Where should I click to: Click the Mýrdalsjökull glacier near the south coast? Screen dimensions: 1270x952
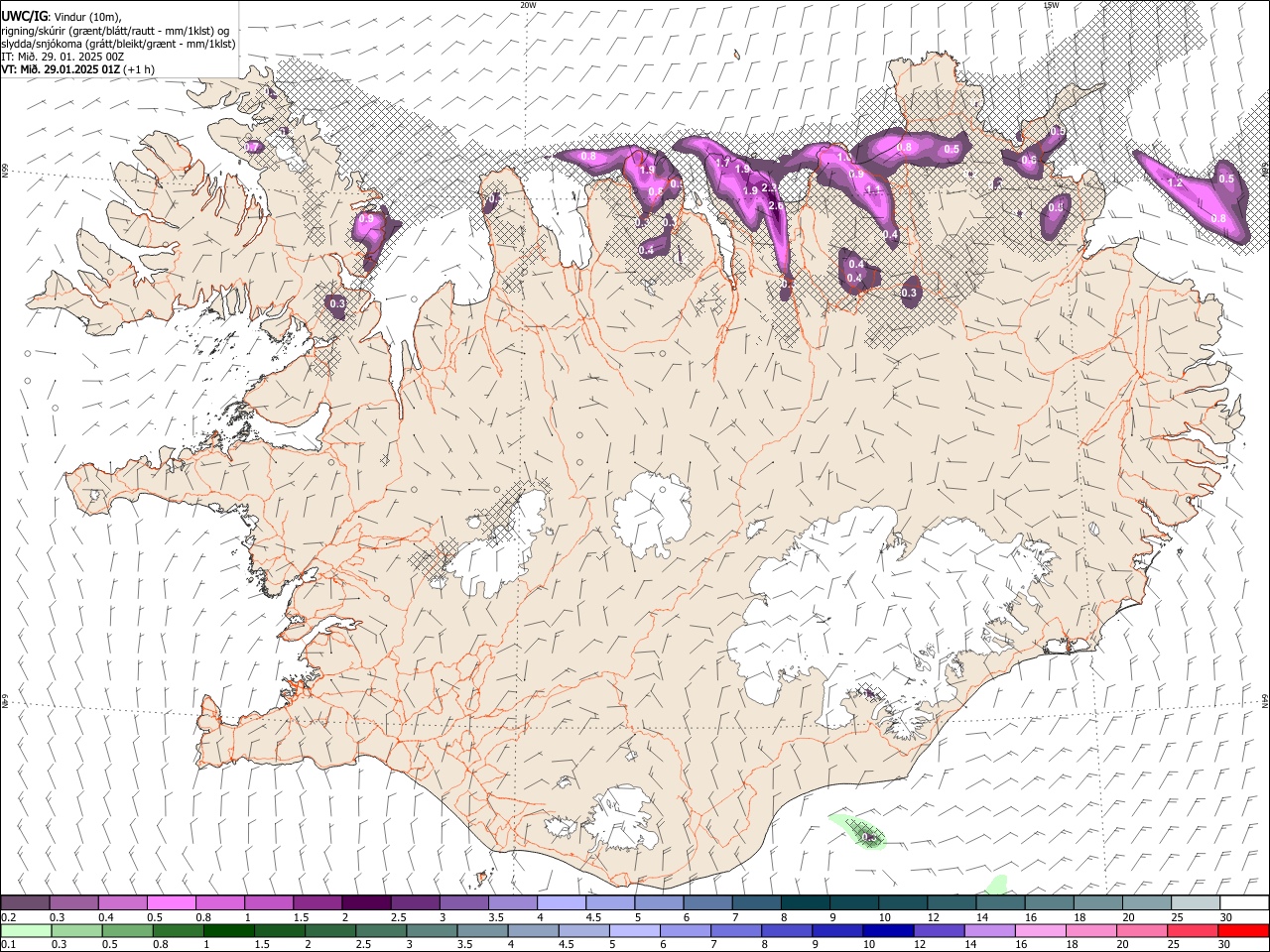620,821
